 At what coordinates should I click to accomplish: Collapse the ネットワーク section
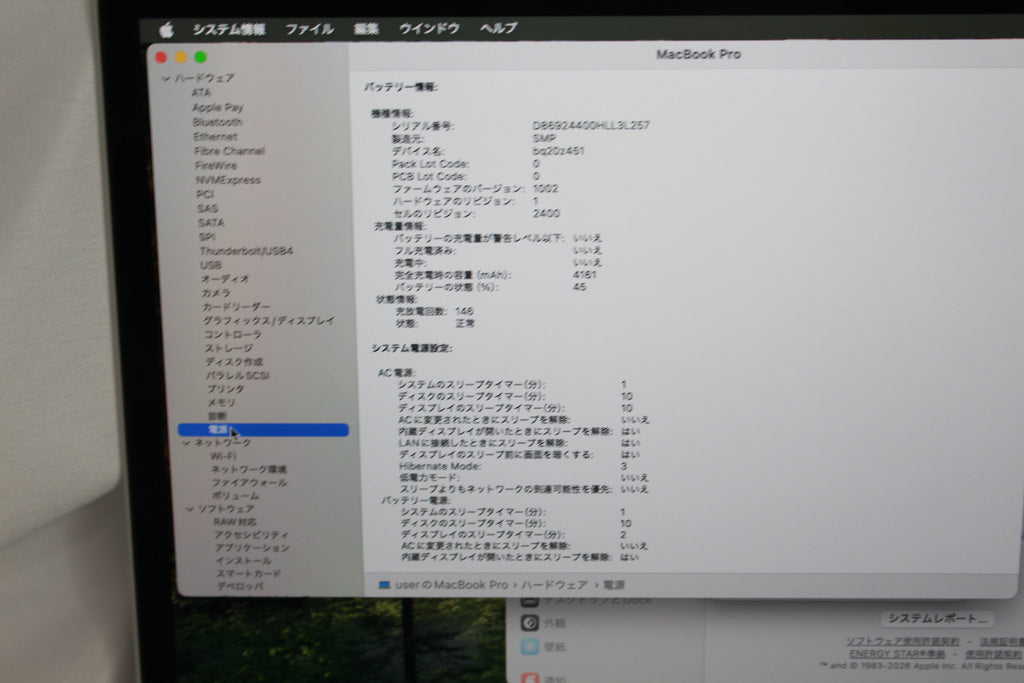(186, 443)
